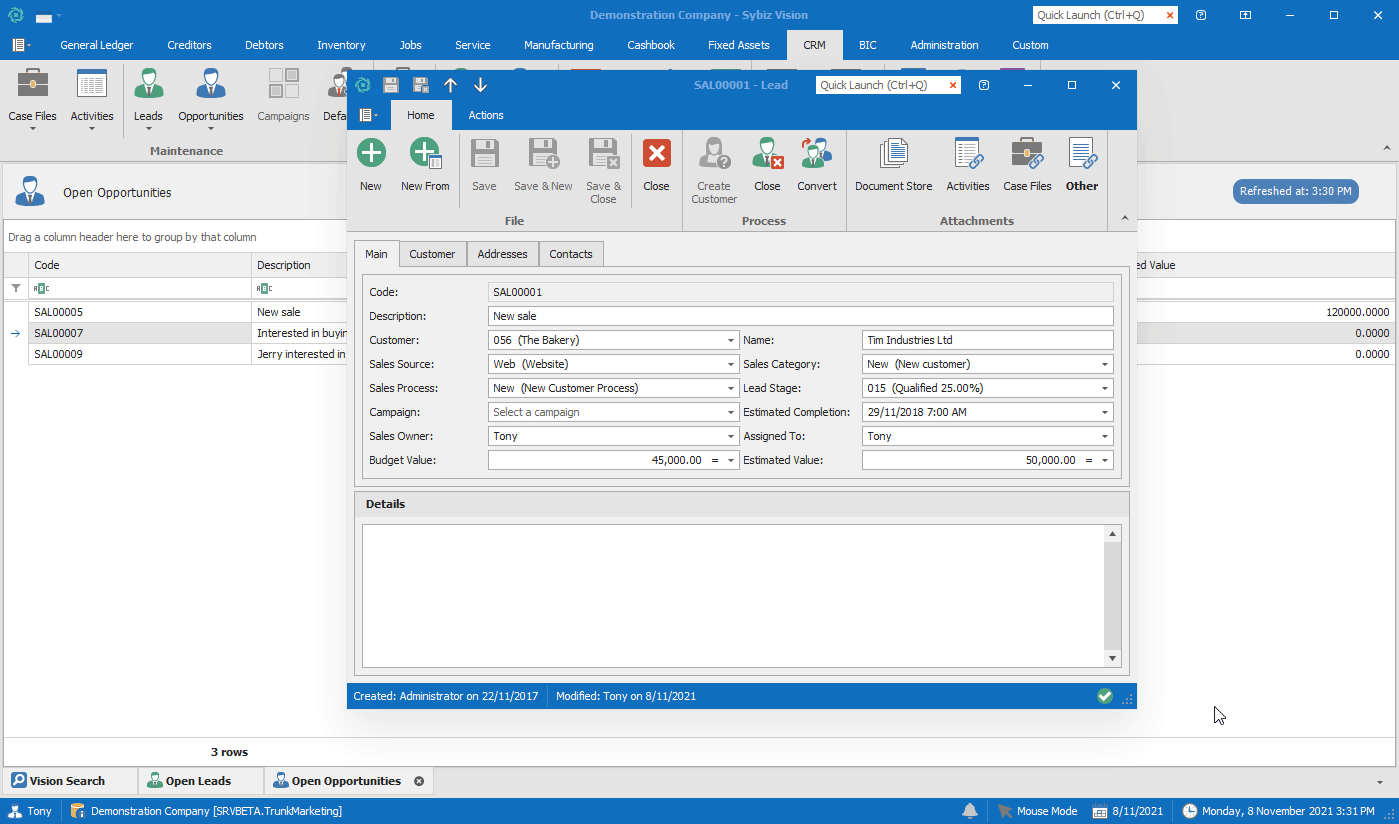This screenshot has height=824, width=1399.
Task: Open the Actions ribbon tab
Action: click(486, 115)
